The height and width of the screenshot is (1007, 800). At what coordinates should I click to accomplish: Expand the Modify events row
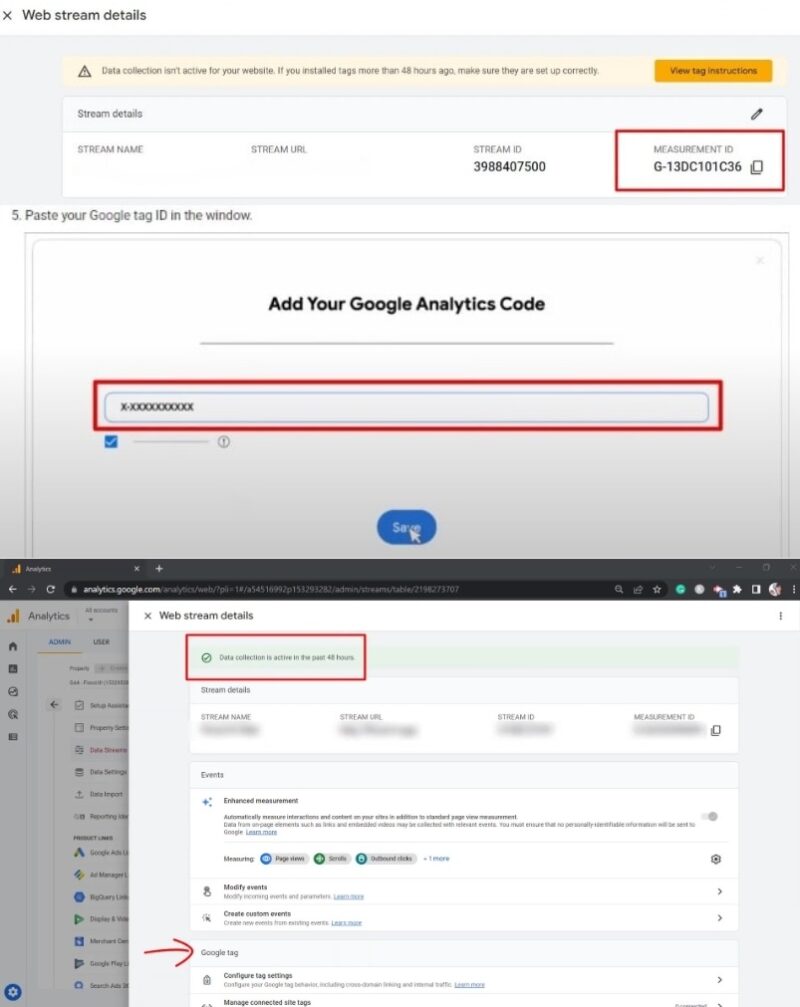(464, 891)
